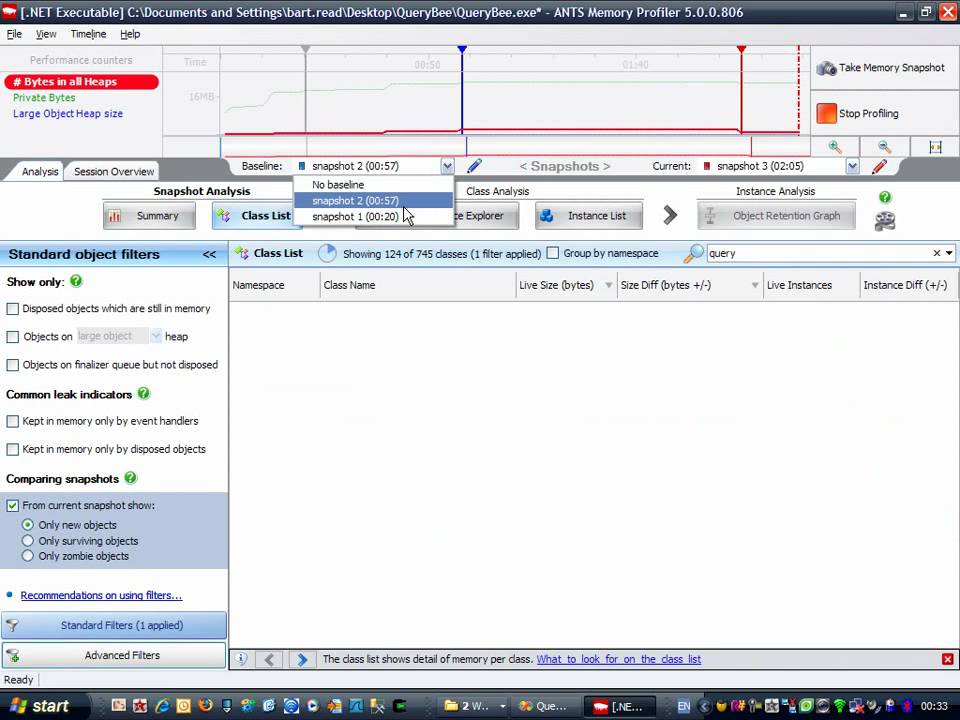Click the EN language indicator in taskbar
The image size is (960, 720).
click(684, 707)
